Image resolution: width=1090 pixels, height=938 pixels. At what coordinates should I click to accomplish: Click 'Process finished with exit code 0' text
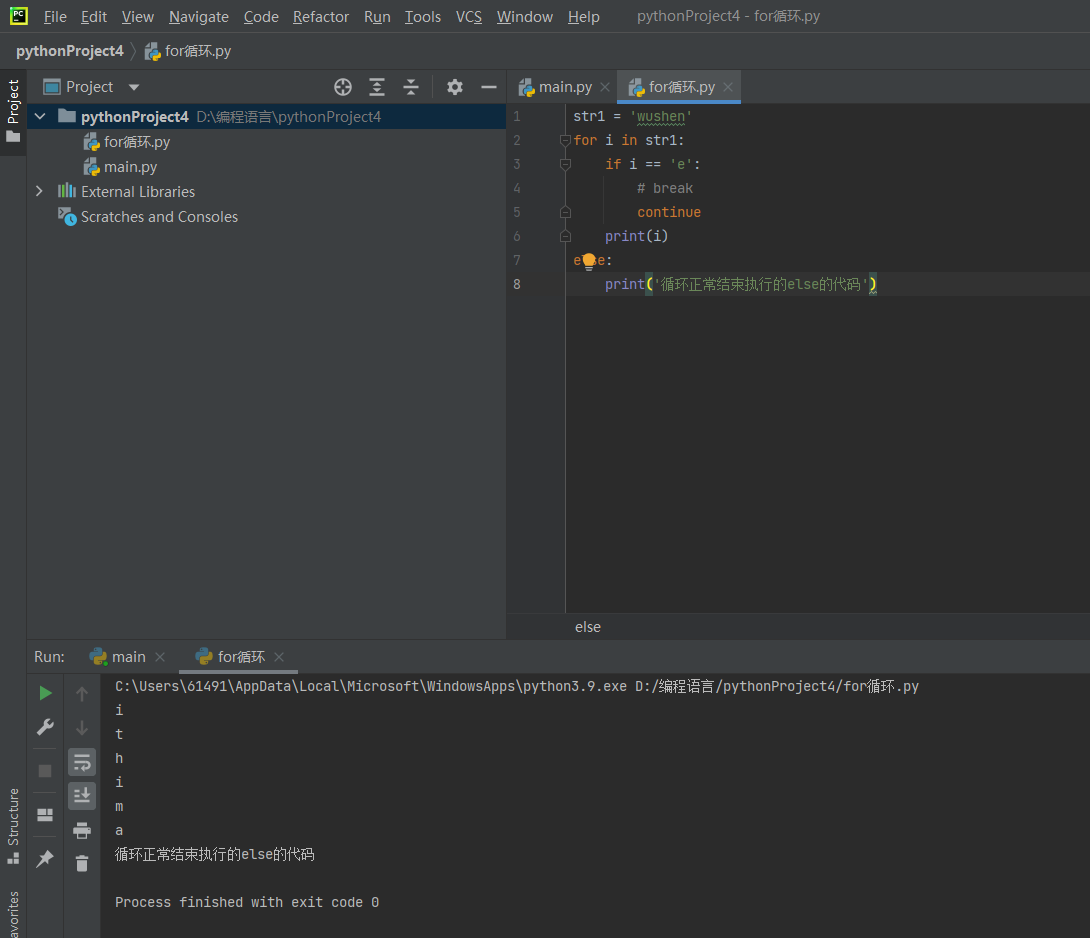[247, 903]
